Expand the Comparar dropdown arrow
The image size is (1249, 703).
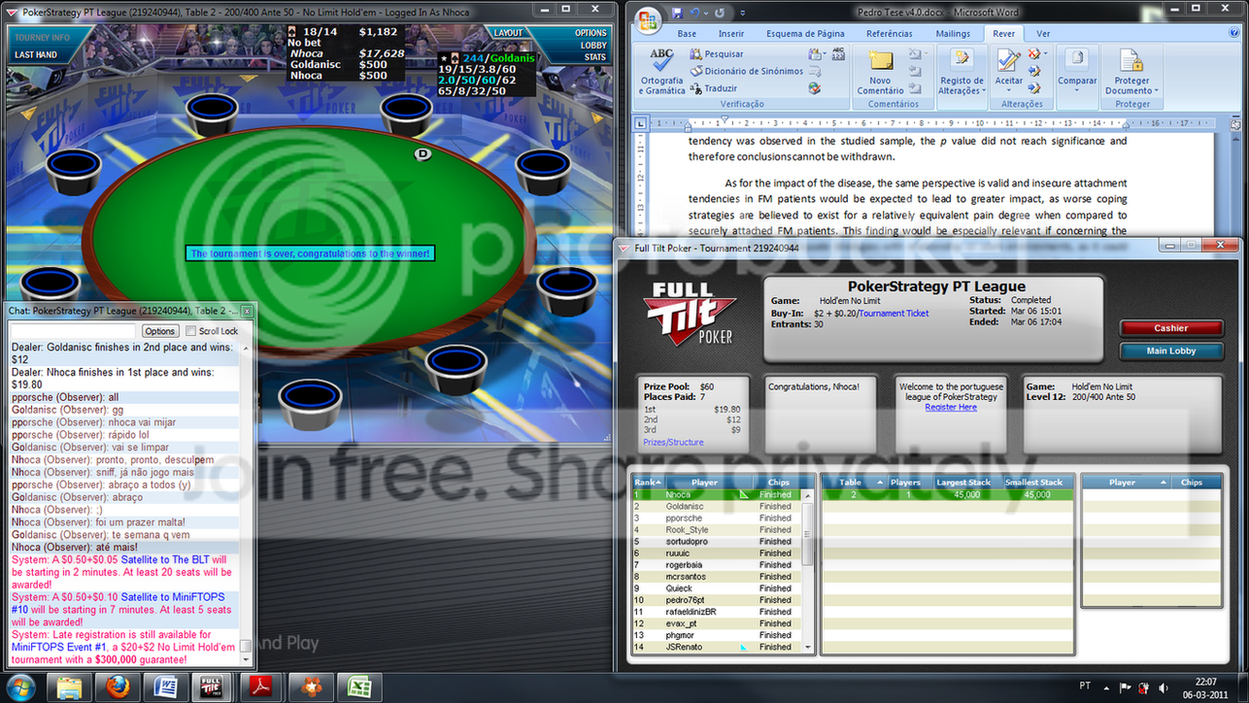1076,91
